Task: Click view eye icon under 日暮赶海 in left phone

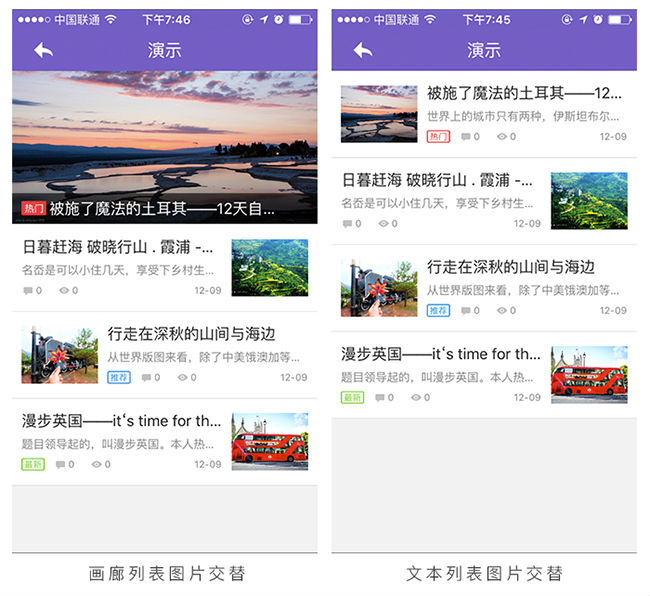Action: tap(63, 291)
